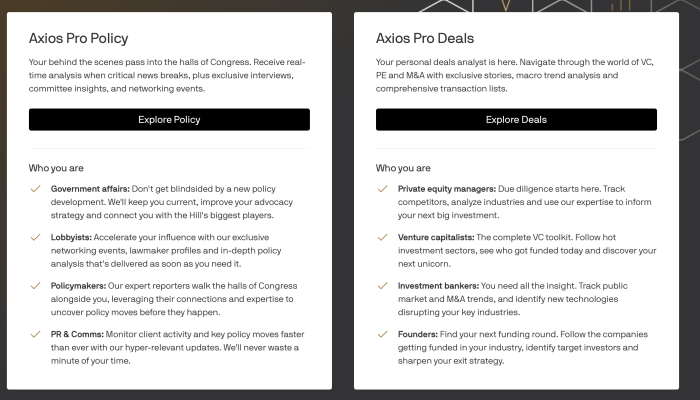The width and height of the screenshot is (700, 400).
Task: Click Who you are under Explore Deals
Action: tap(403, 168)
